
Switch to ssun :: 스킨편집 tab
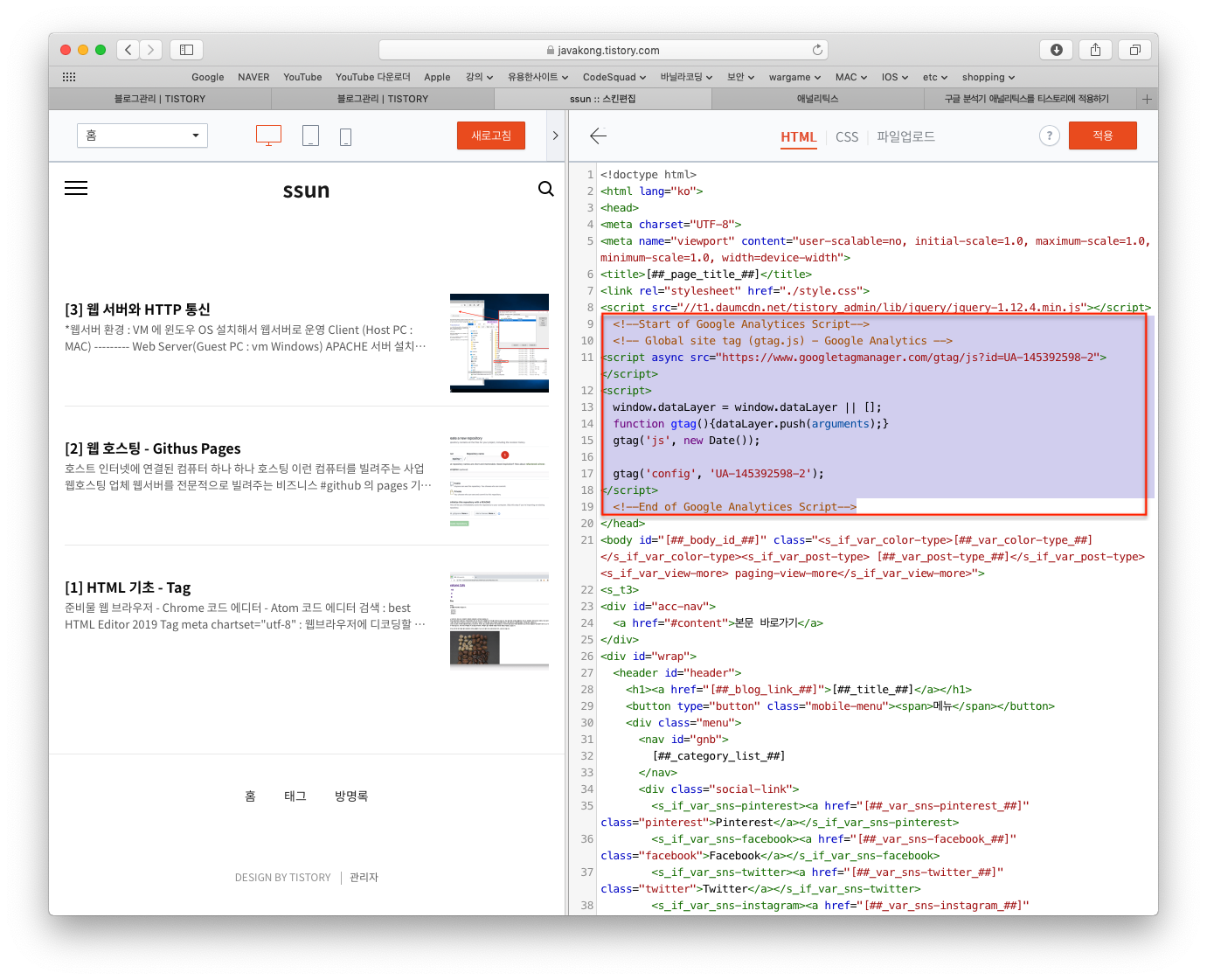coord(602,99)
